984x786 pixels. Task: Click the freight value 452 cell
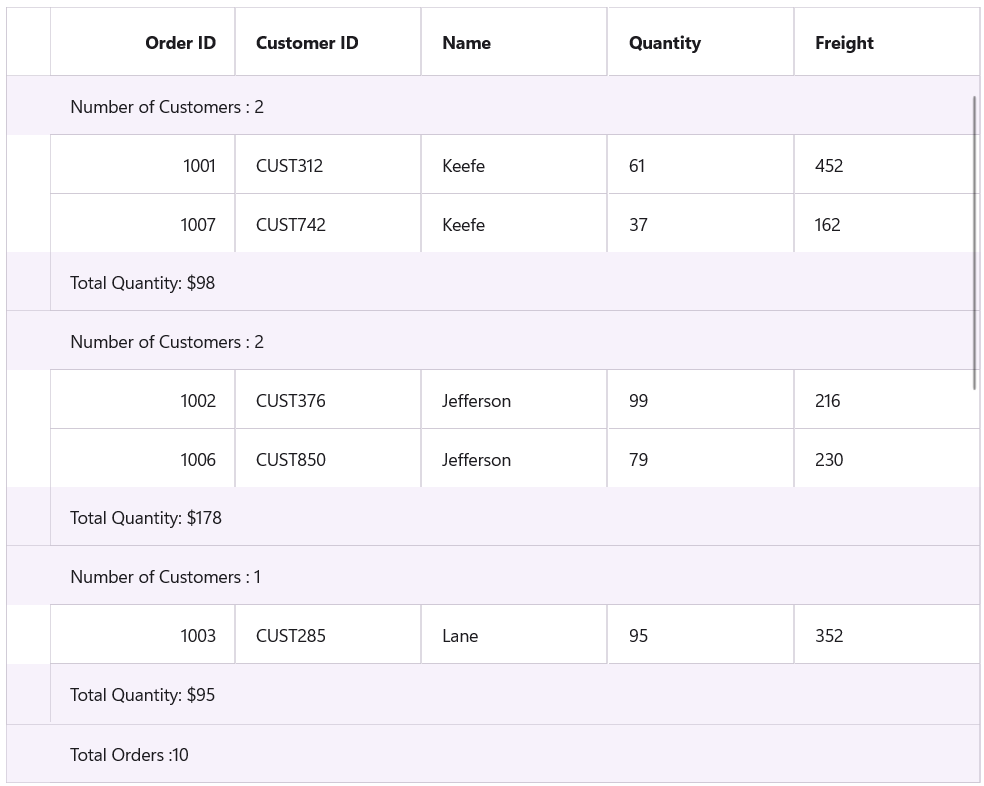coord(828,165)
